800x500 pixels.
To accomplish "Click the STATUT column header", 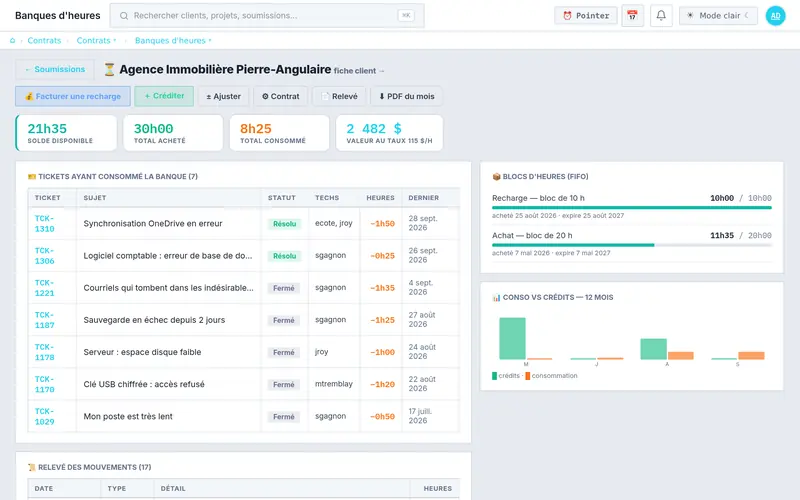I will pos(282,198).
